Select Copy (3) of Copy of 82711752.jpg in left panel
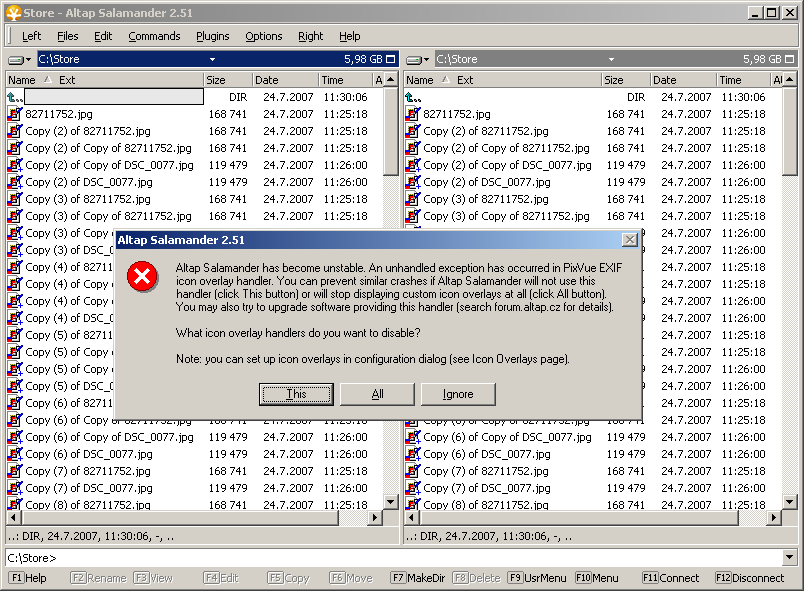 (108, 216)
